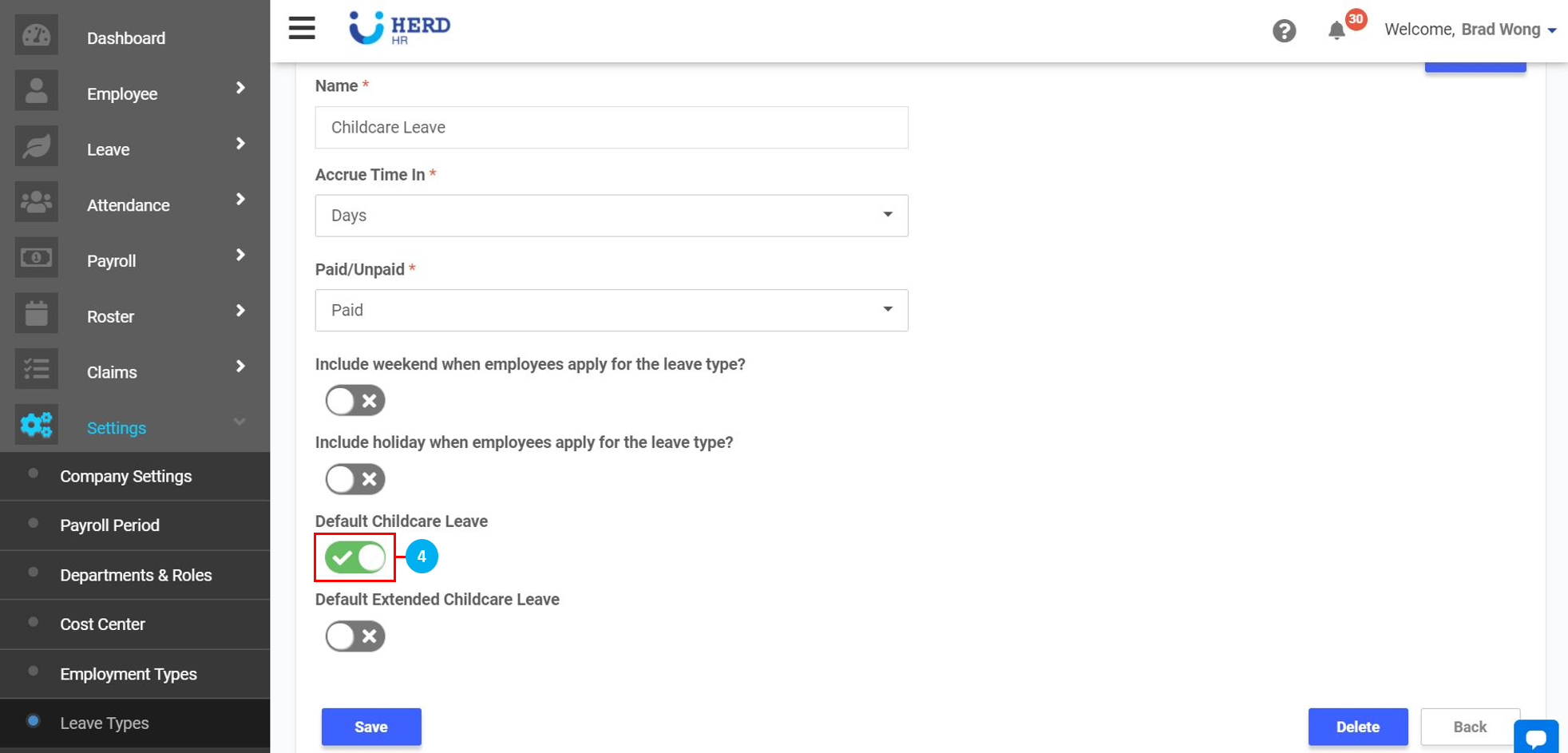Viewport: 1568px width, 753px height.
Task: Click the hamburger menu icon
Action: (x=302, y=28)
